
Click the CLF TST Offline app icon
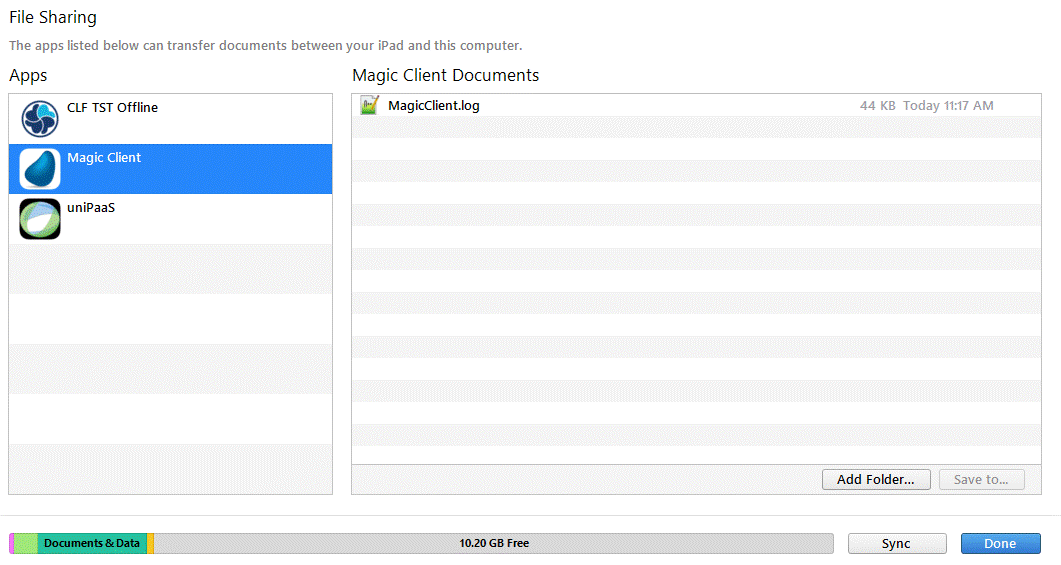pos(40,118)
